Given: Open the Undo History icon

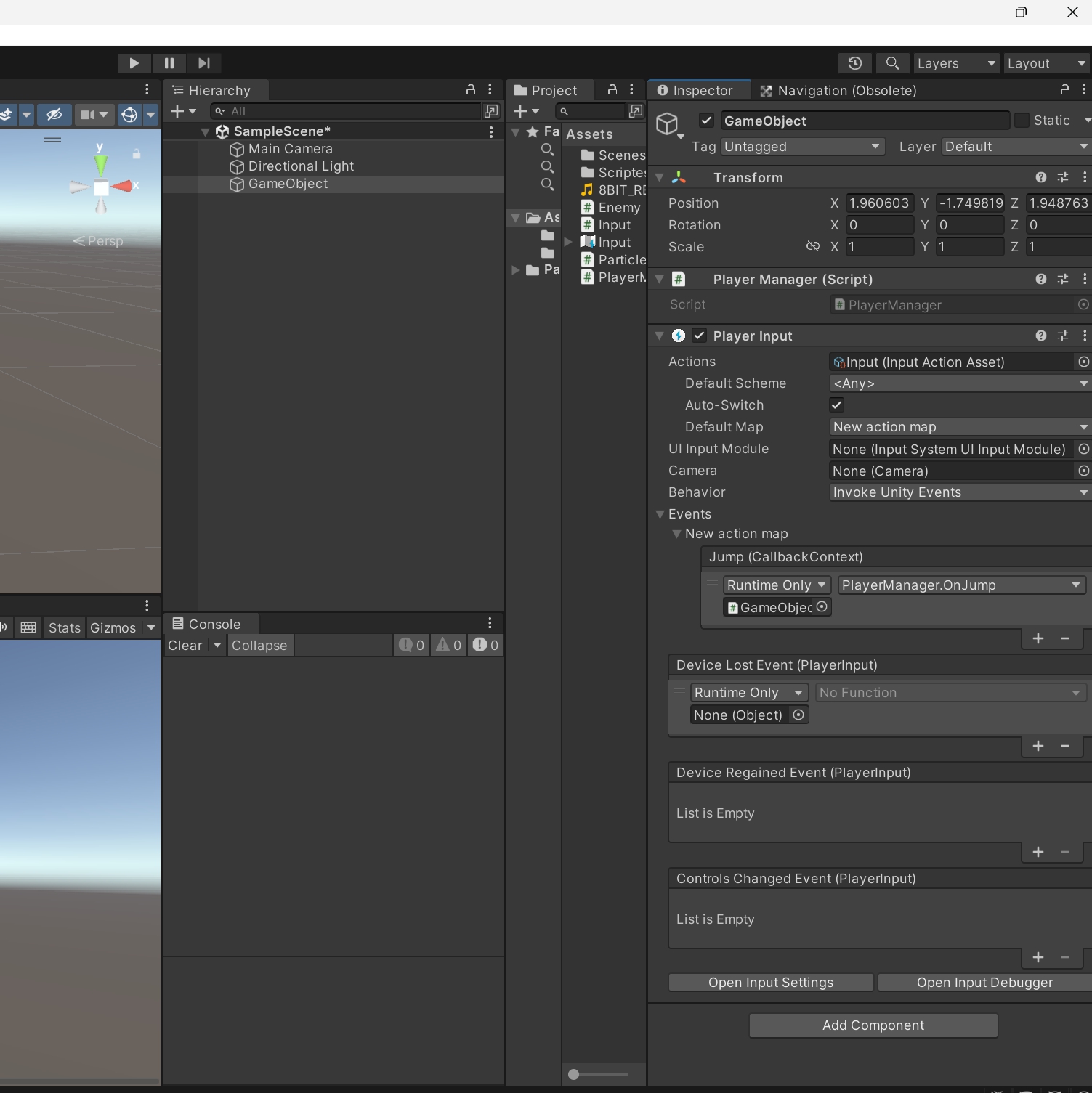Looking at the screenshot, I should [x=855, y=63].
